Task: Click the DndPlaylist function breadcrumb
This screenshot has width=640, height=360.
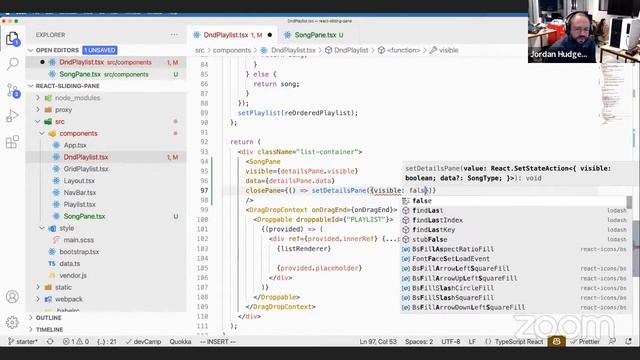Action: click(x=351, y=50)
